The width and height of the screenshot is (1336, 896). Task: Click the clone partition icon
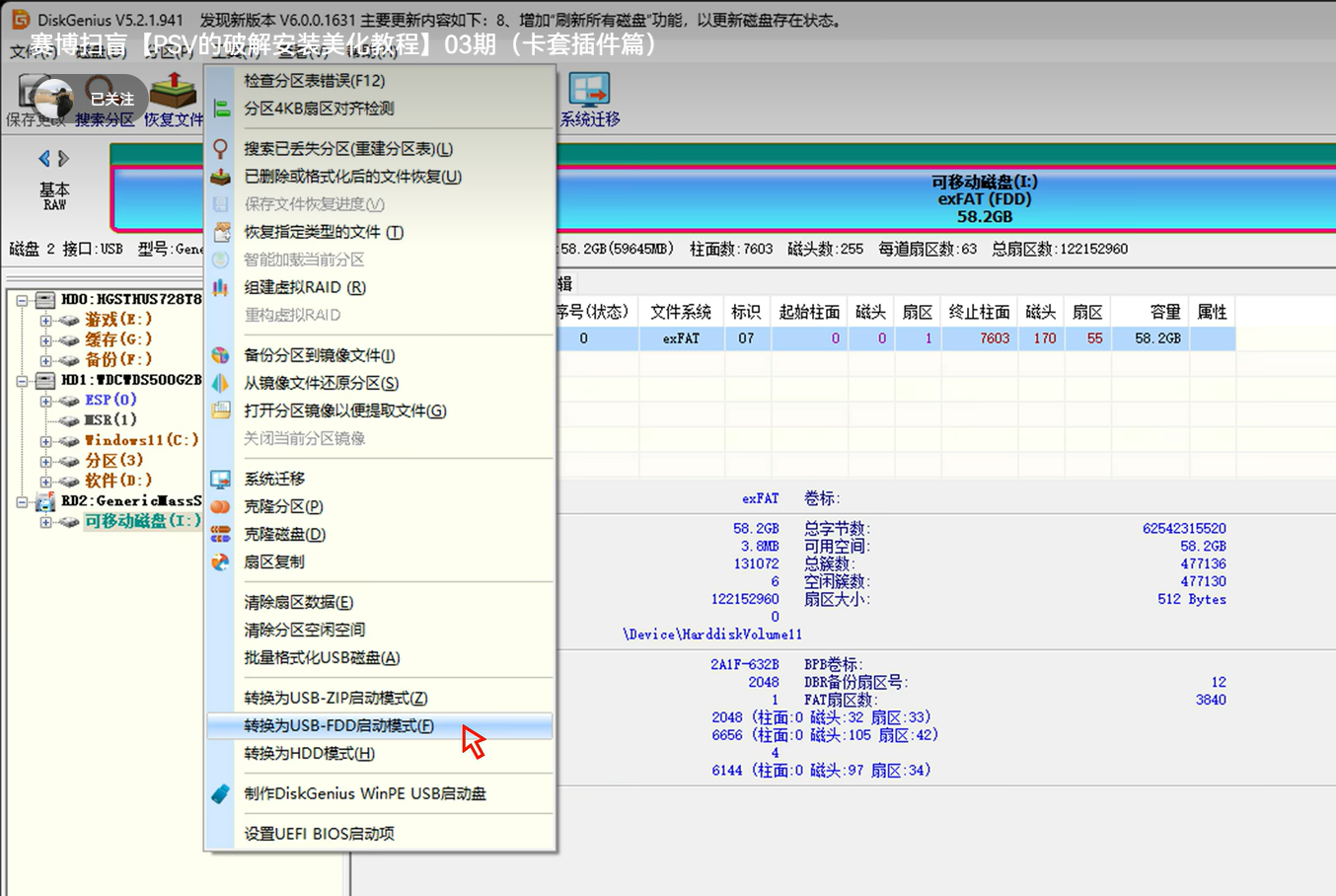[221, 506]
